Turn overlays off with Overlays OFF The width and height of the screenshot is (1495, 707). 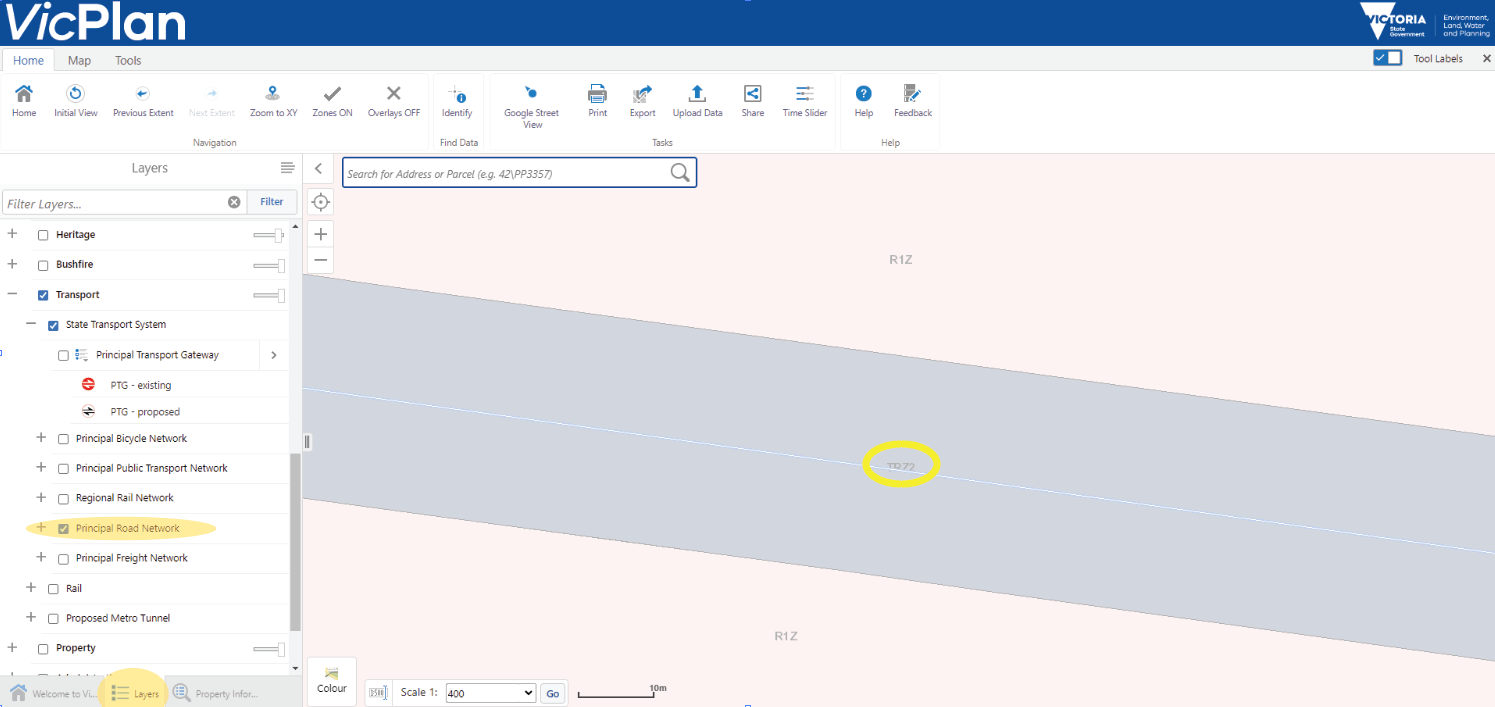tap(393, 95)
